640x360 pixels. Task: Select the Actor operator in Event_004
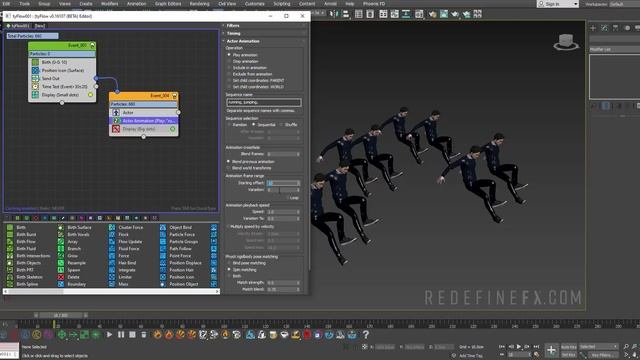144,112
